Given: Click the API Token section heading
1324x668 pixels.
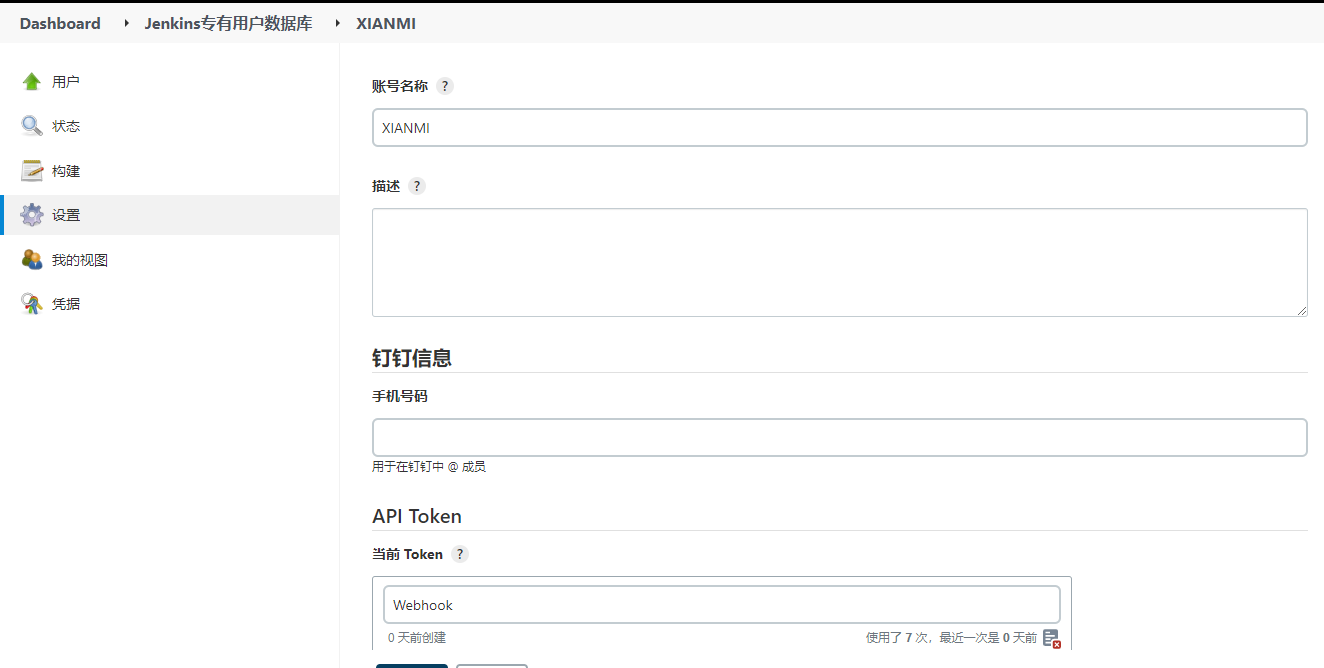Looking at the screenshot, I should pyautogui.click(x=417, y=516).
